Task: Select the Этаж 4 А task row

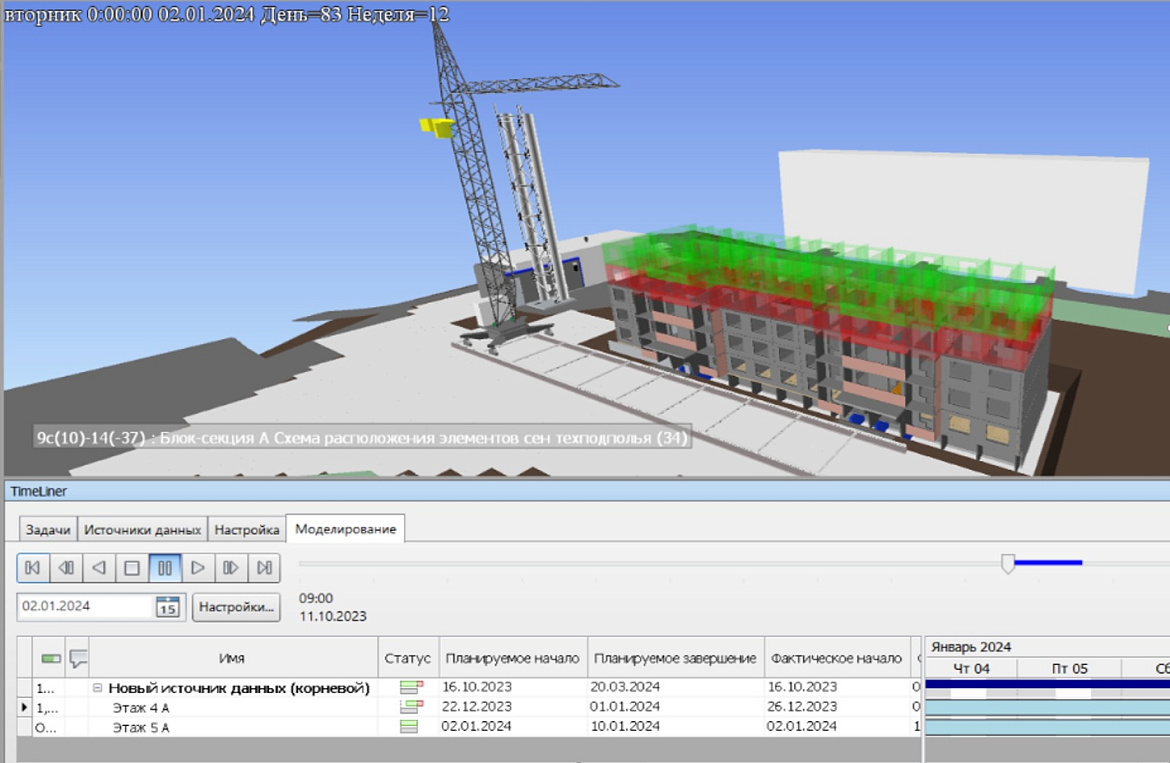Action: [x=140, y=707]
